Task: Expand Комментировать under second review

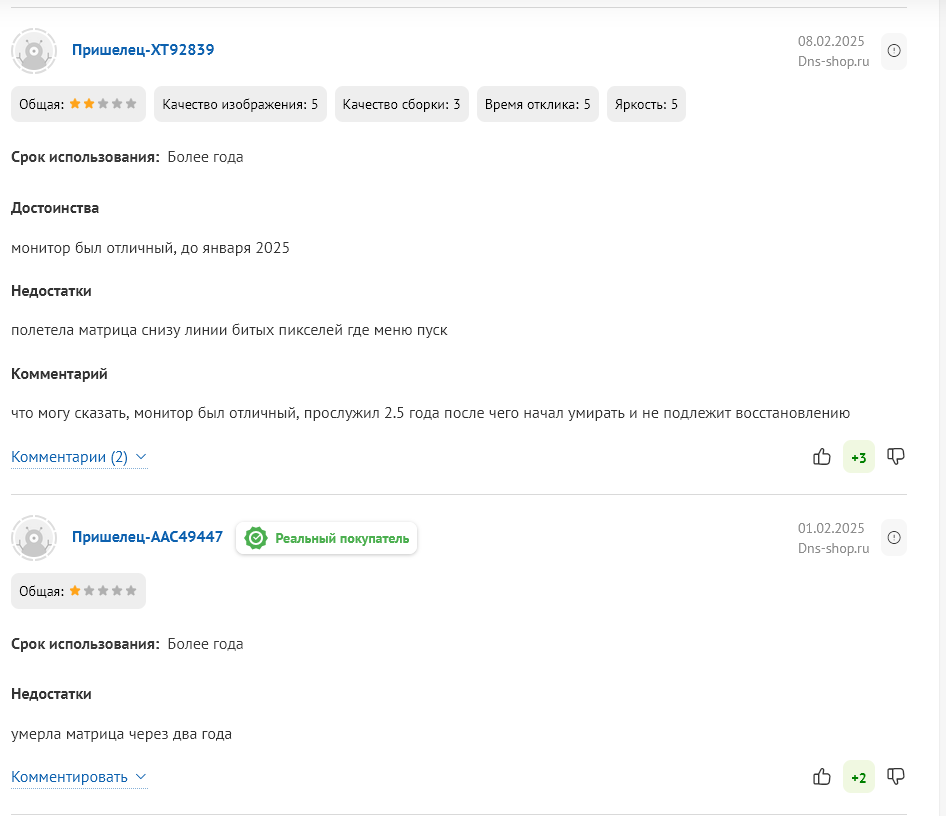Action: click(70, 777)
